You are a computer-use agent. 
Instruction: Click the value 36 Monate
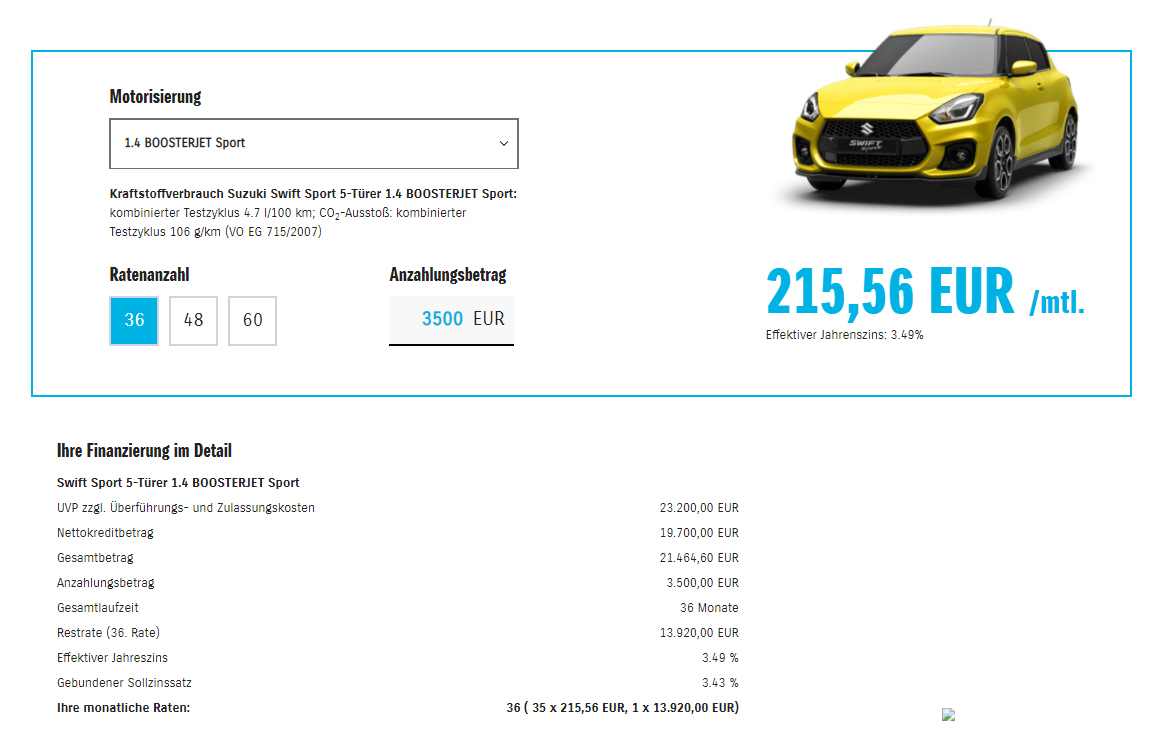click(709, 608)
